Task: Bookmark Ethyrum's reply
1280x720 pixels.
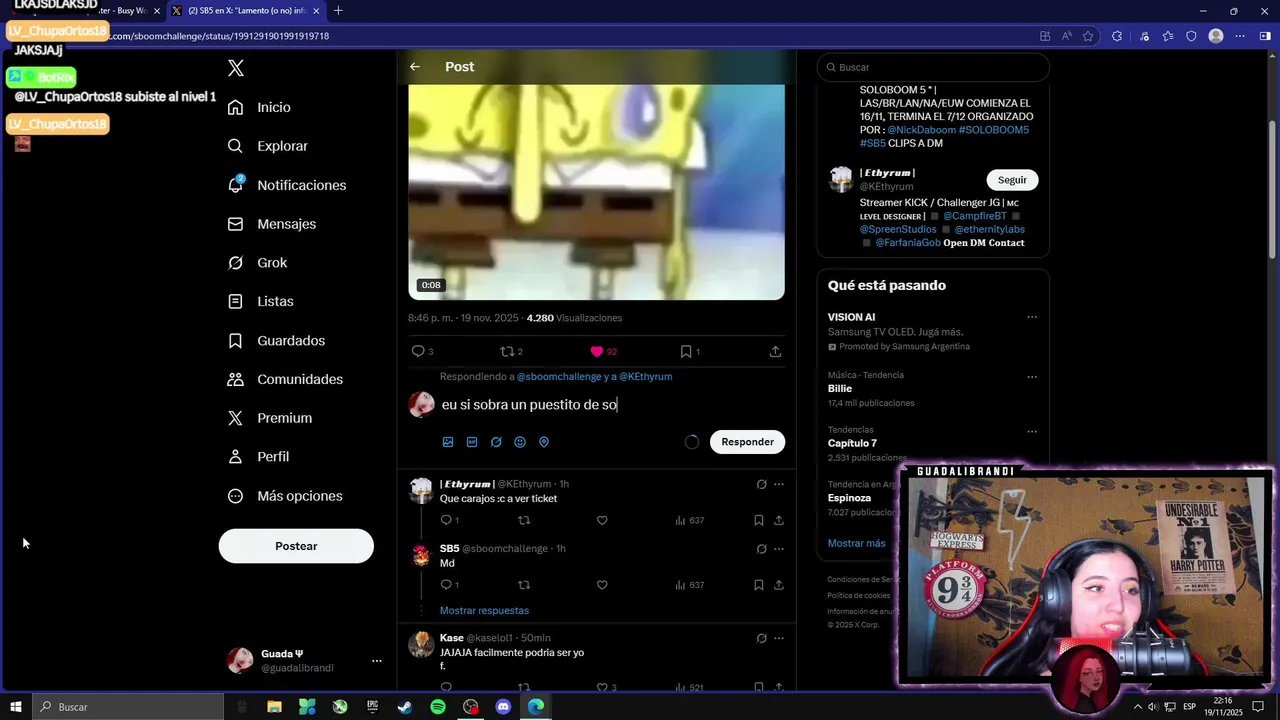Action: pos(759,520)
